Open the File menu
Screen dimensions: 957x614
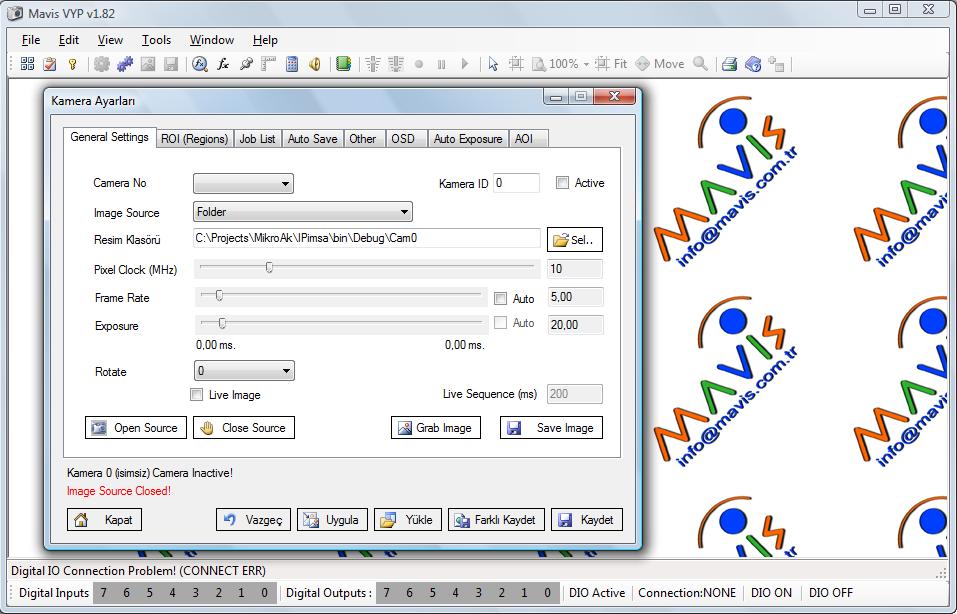(31, 40)
